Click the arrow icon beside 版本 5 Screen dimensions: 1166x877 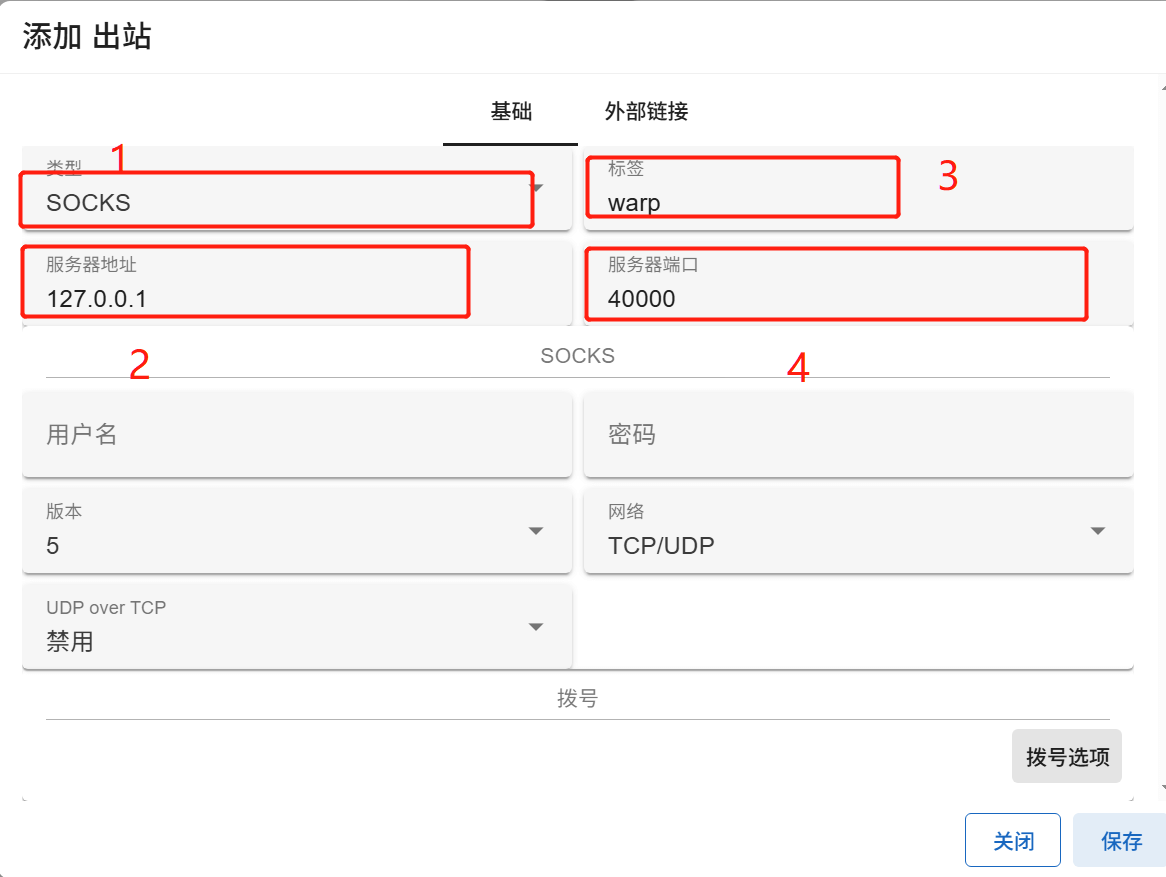tap(536, 531)
